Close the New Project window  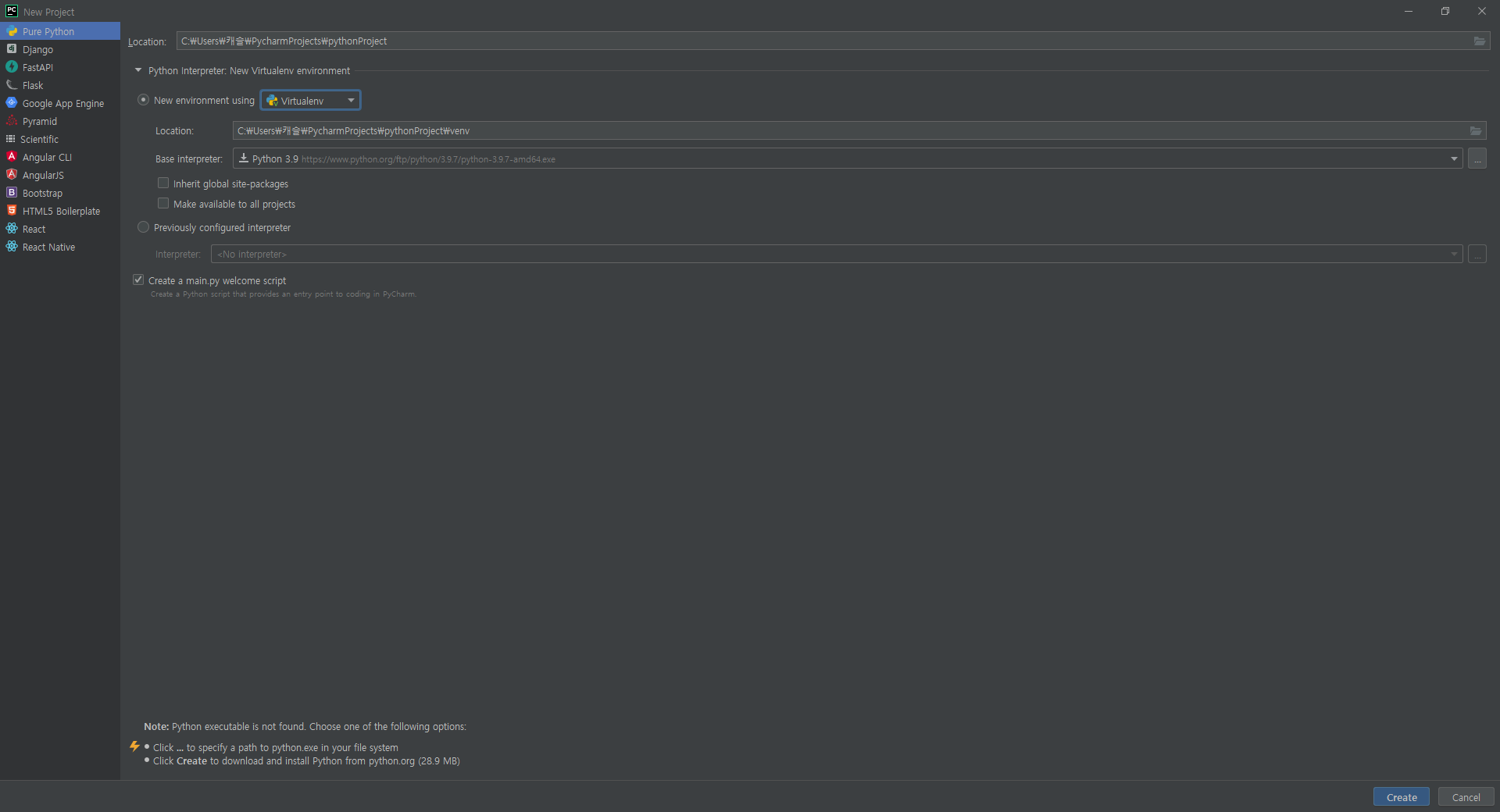1482,11
